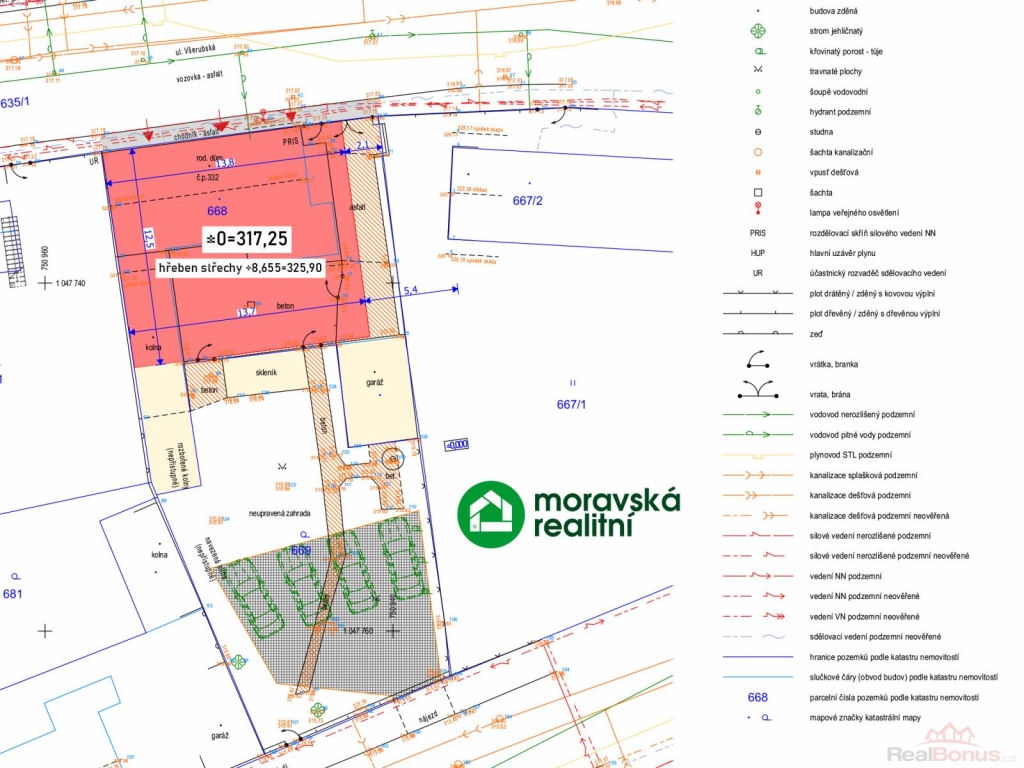Click the green house icon in logo
The image size is (1024, 768).
(x=491, y=514)
